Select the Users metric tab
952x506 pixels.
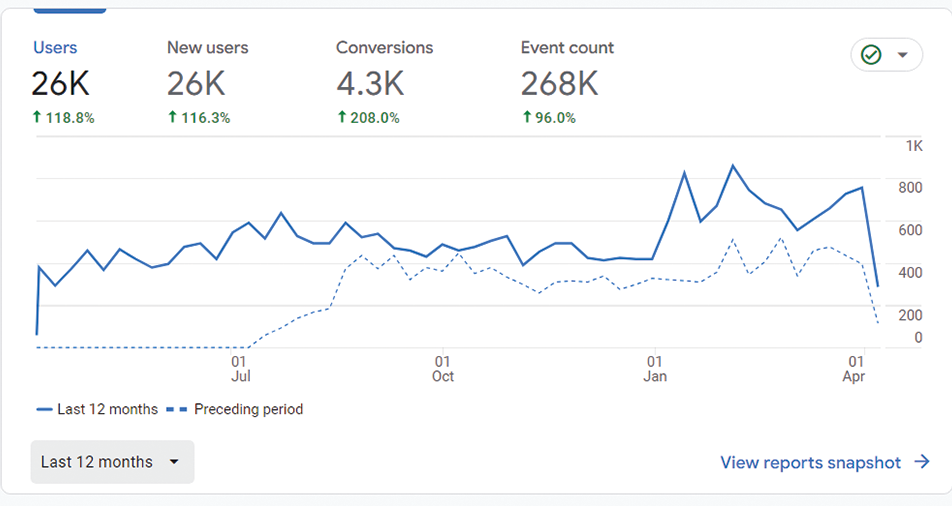point(55,48)
